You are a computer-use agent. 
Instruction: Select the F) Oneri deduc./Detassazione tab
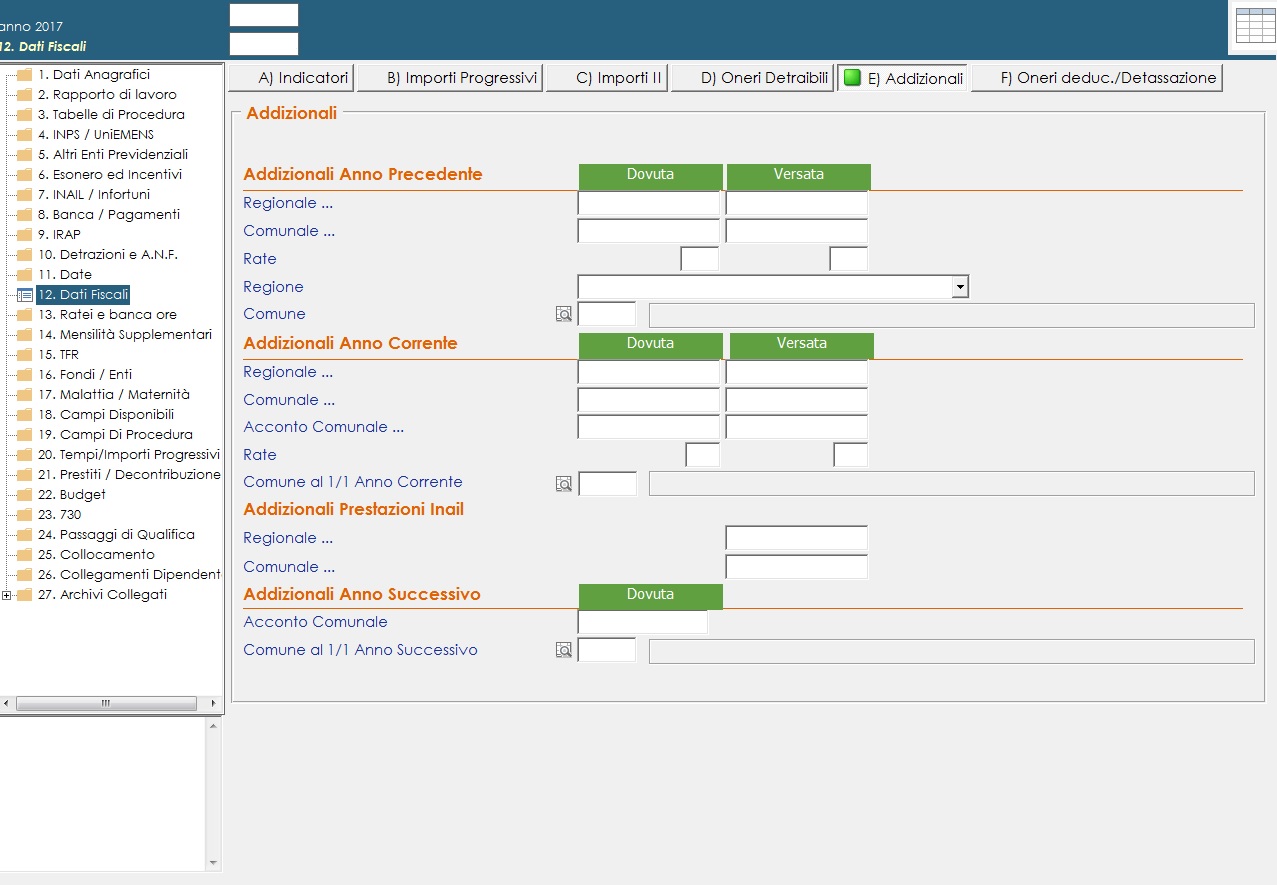(1097, 78)
